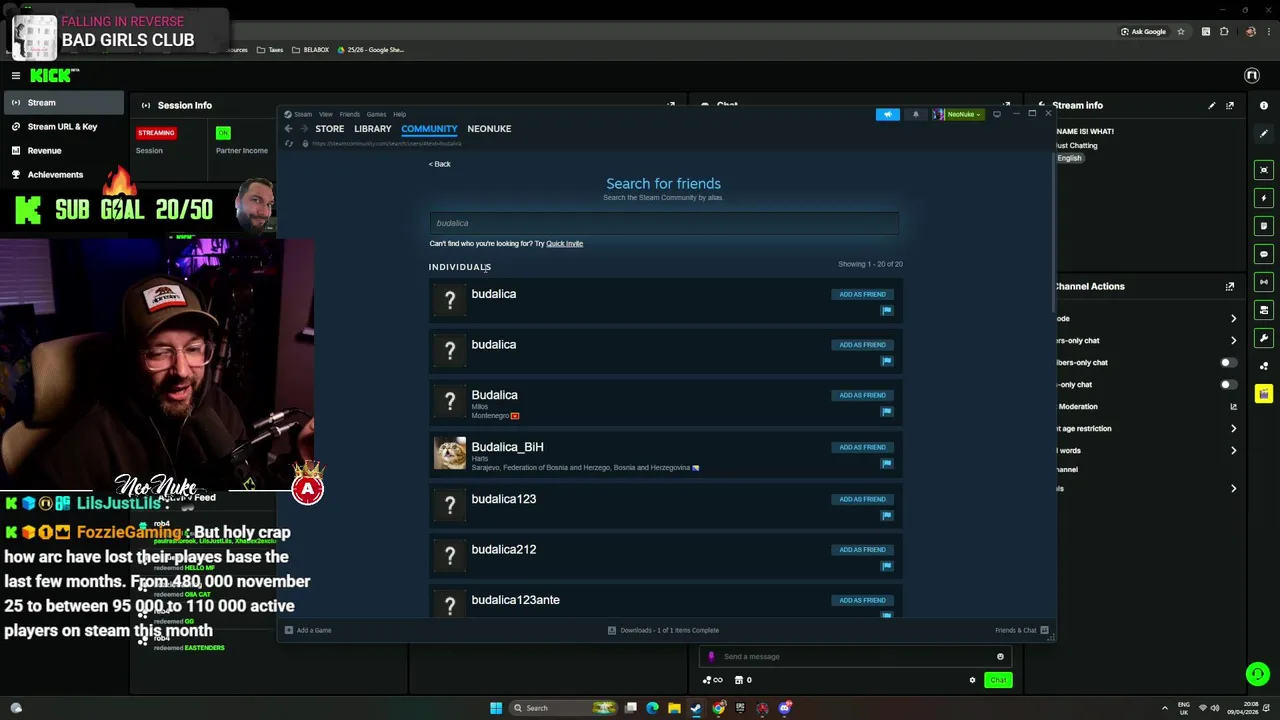This screenshot has width=1280, height=720.
Task: Switch to the Steam LIBRARY tab
Action: click(372, 129)
